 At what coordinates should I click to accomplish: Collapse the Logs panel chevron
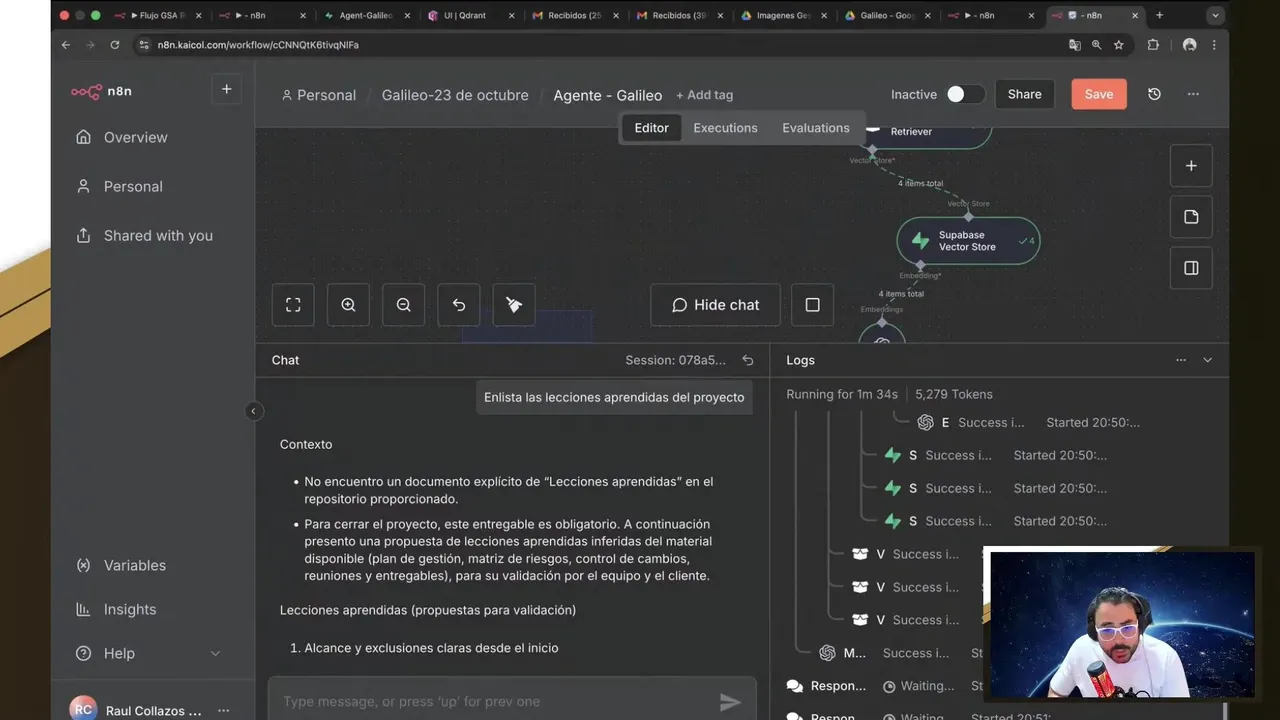(1207, 360)
